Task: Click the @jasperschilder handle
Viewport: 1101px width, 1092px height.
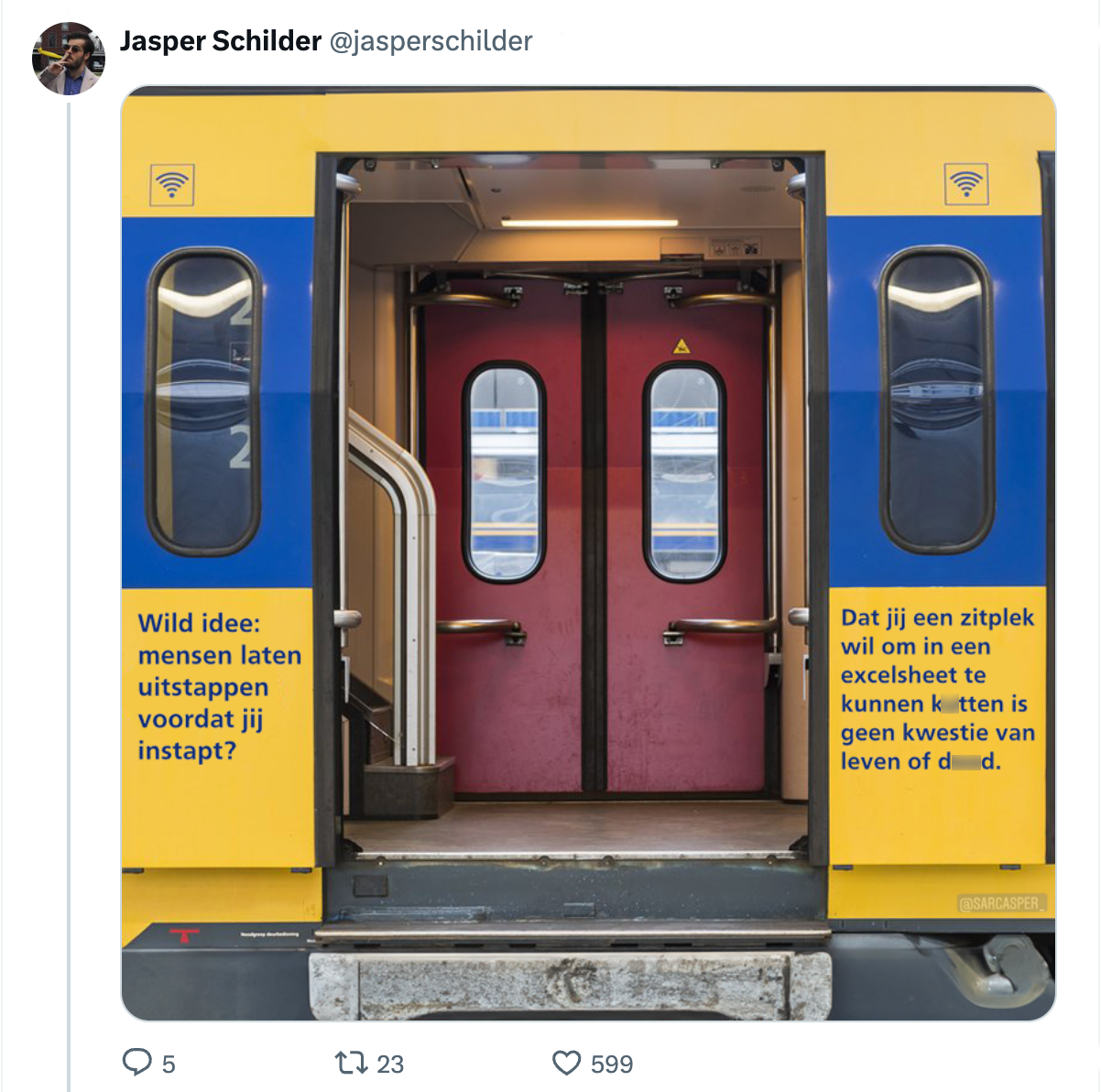Action: pyautogui.click(x=430, y=41)
